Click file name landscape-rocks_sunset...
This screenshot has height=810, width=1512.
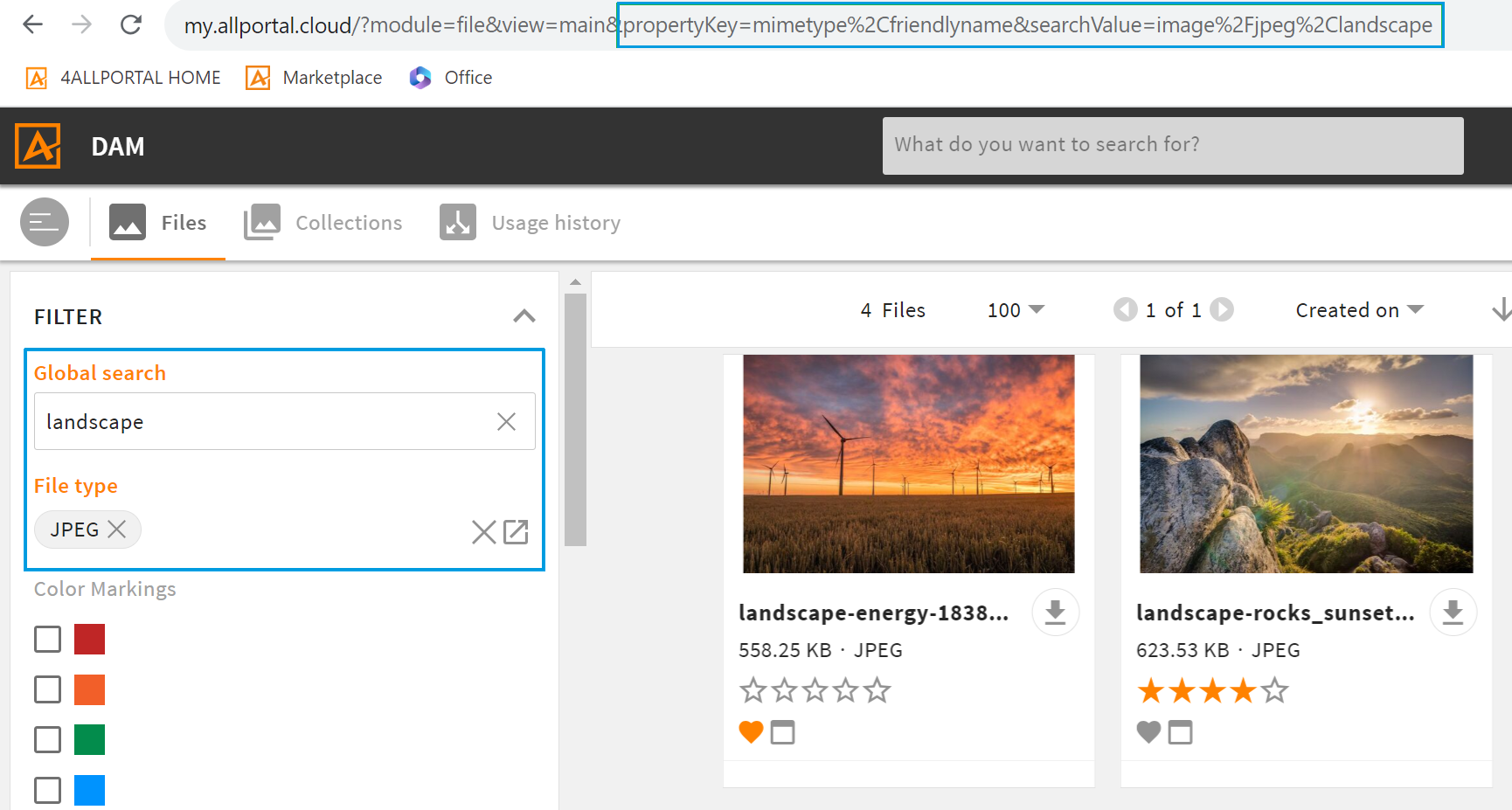pyautogui.click(x=1275, y=613)
